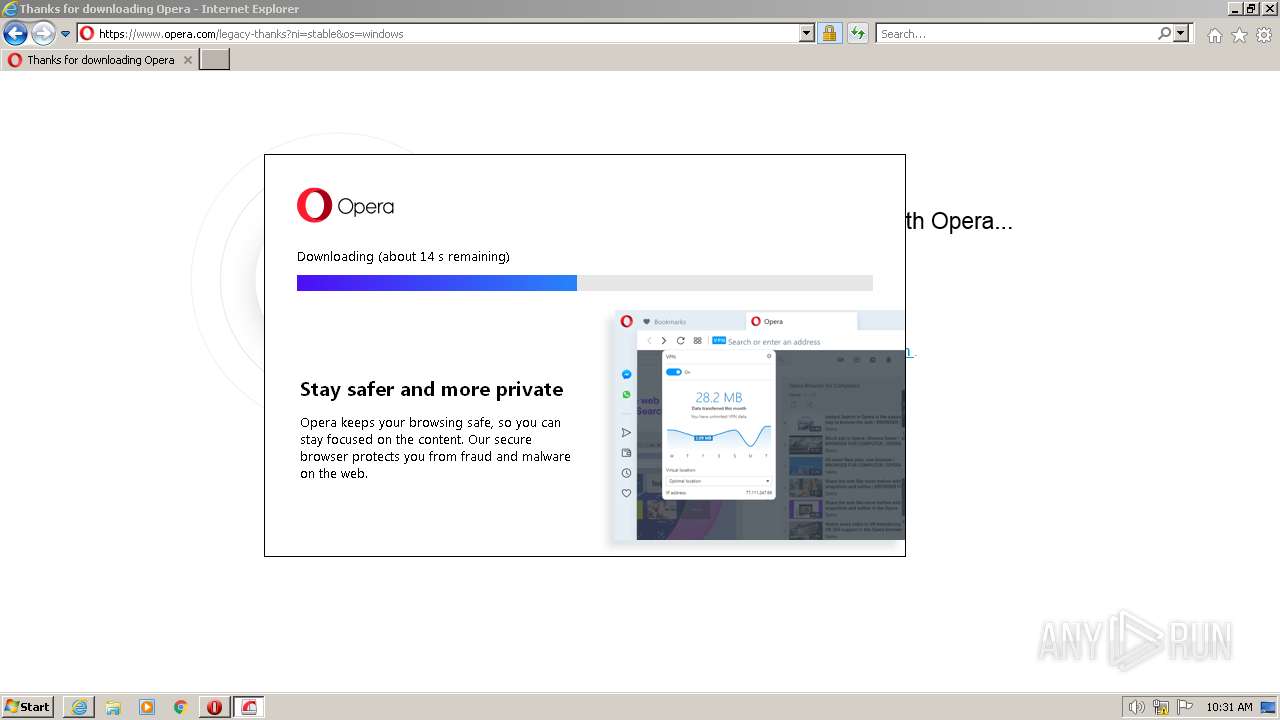This screenshot has width=1280, height=720.
Task: Go back with the IE Back button
Action: pos(15,34)
